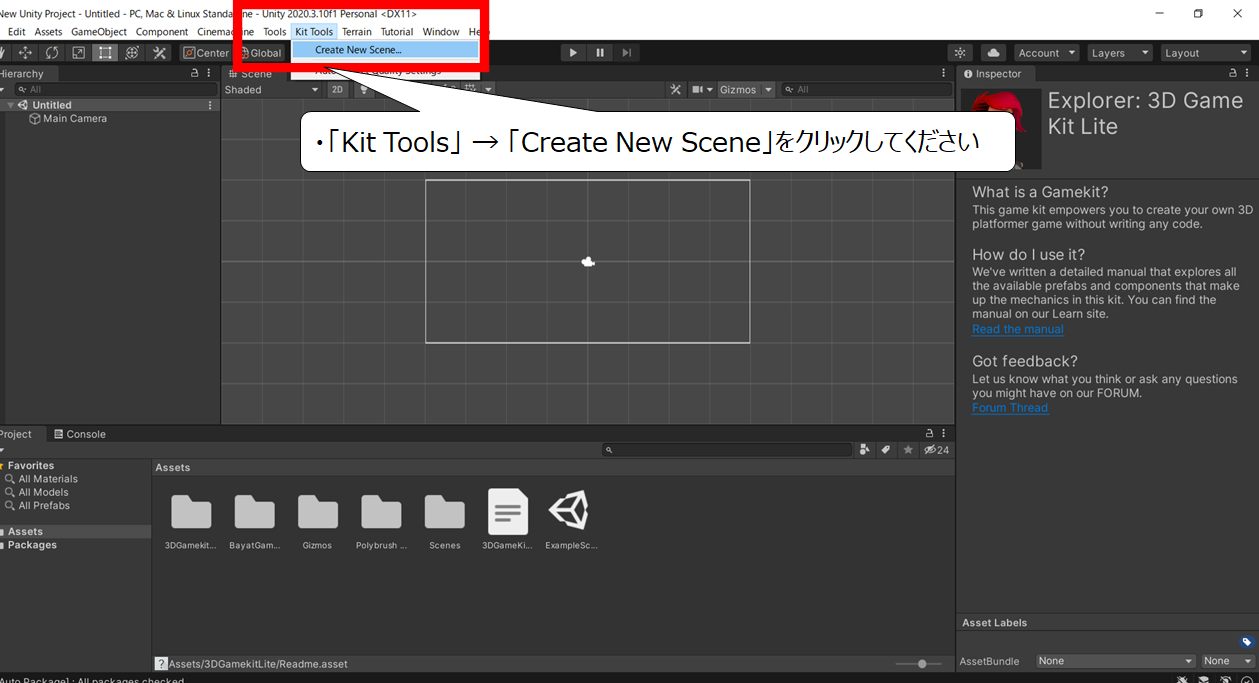The image size is (1259, 683).
Task: Click the Step frame button
Action: coord(626,53)
